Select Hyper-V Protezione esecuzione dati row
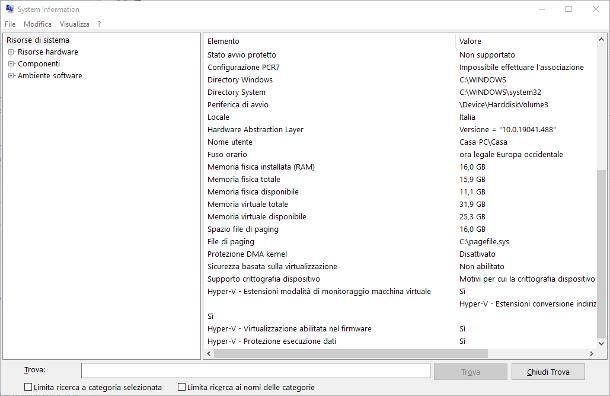610x396 pixels. pos(400,341)
